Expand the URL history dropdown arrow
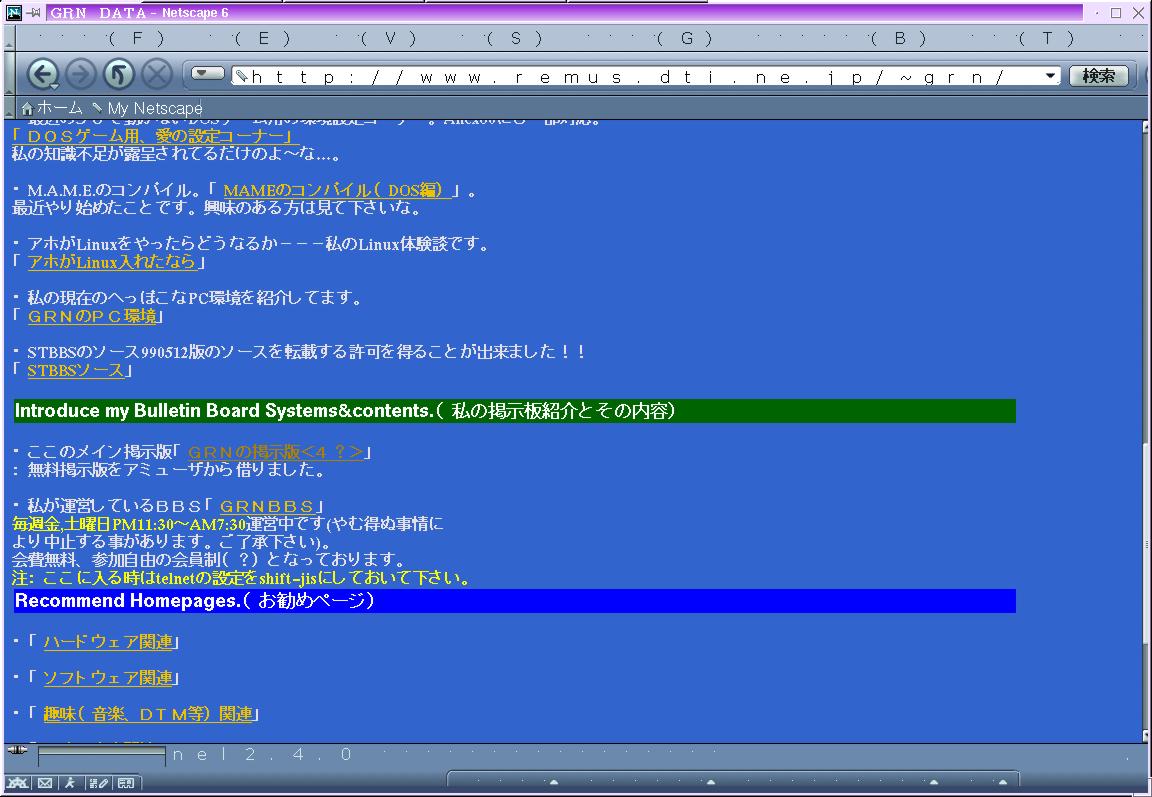1152x797 pixels. pyautogui.click(x=1050, y=76)
